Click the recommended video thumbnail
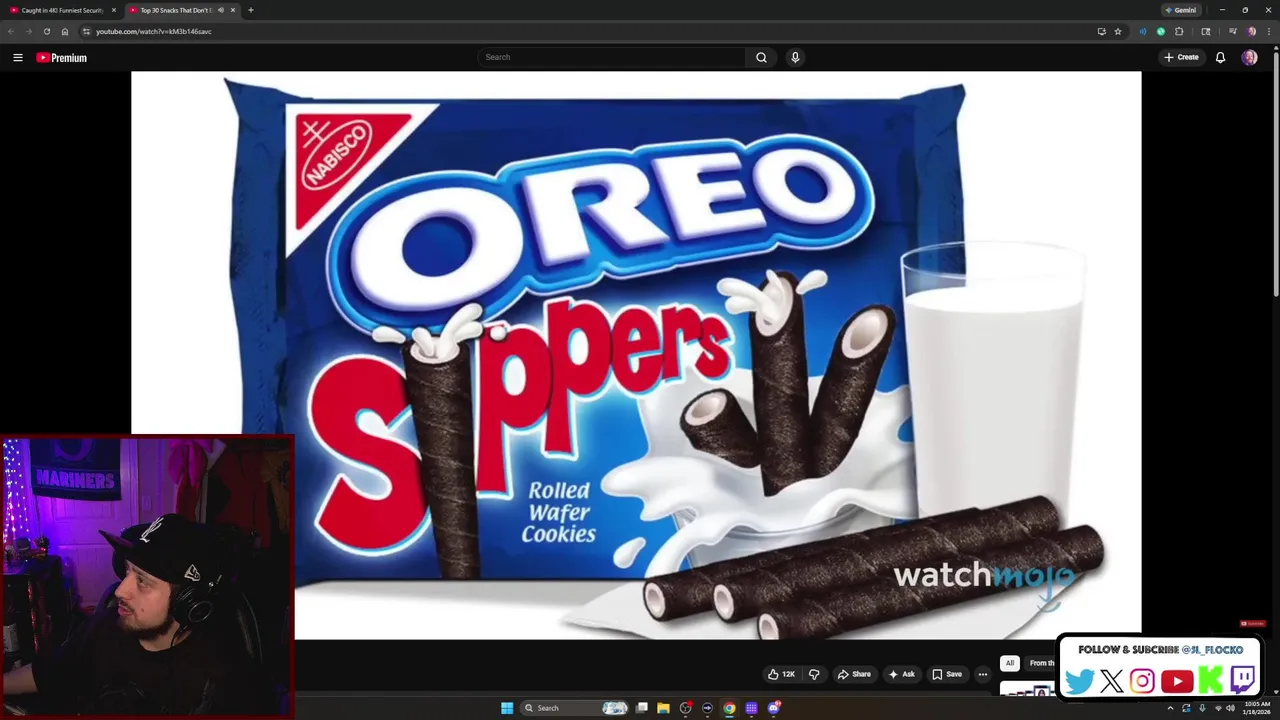The image size is (1280, 720). point(1027,690)
